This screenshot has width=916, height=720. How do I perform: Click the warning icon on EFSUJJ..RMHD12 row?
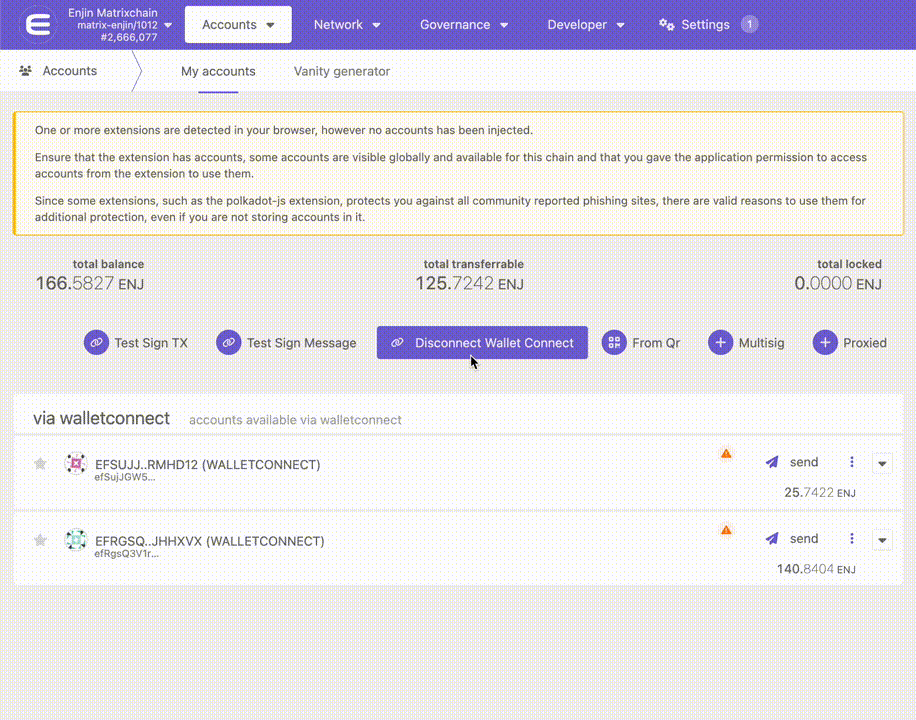726,454
